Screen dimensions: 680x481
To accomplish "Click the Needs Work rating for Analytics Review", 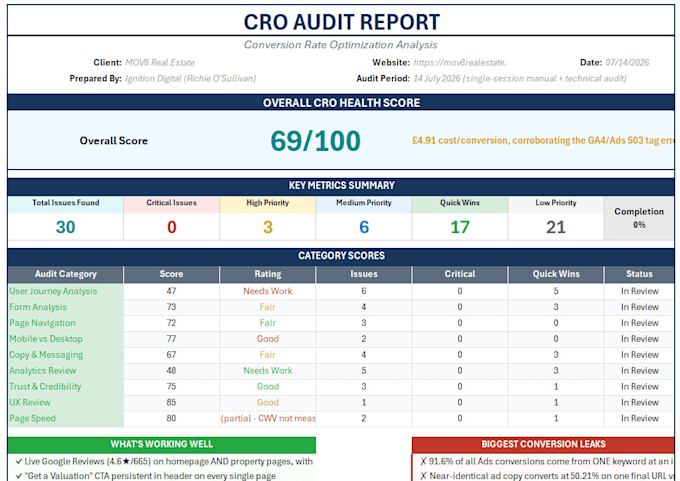I will point(268,371).
